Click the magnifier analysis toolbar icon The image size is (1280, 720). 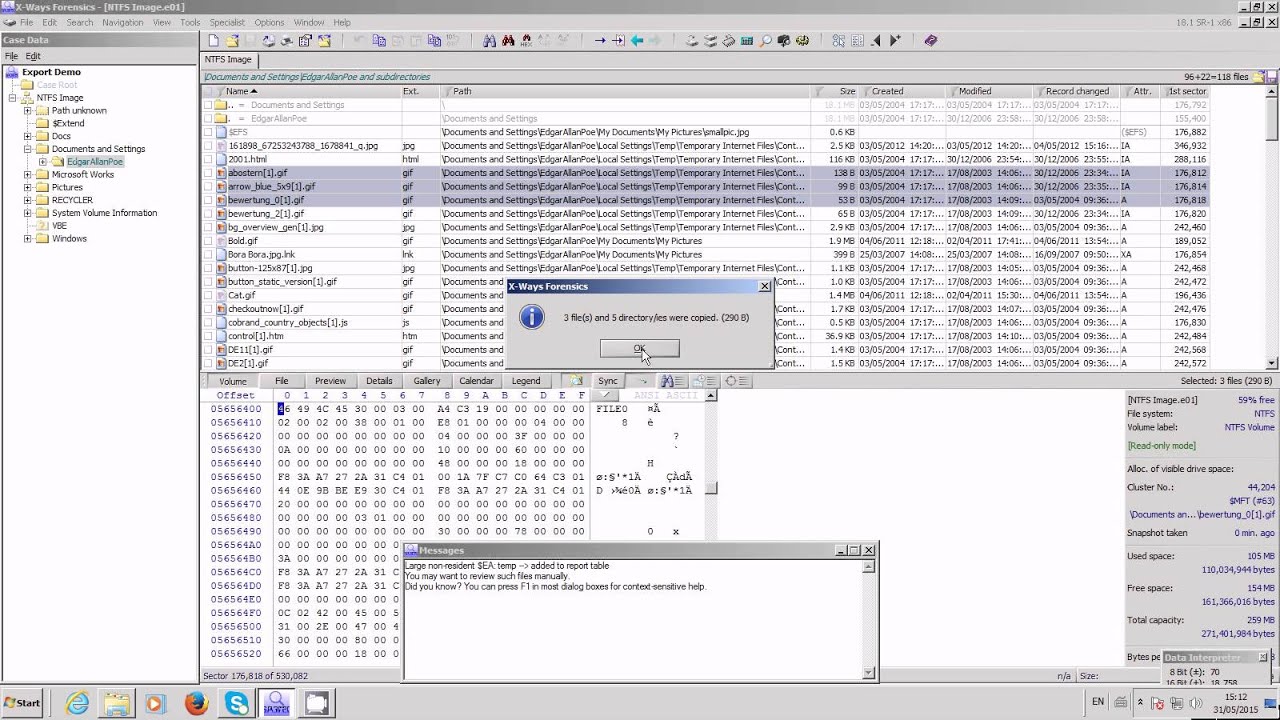coord(765,41)
